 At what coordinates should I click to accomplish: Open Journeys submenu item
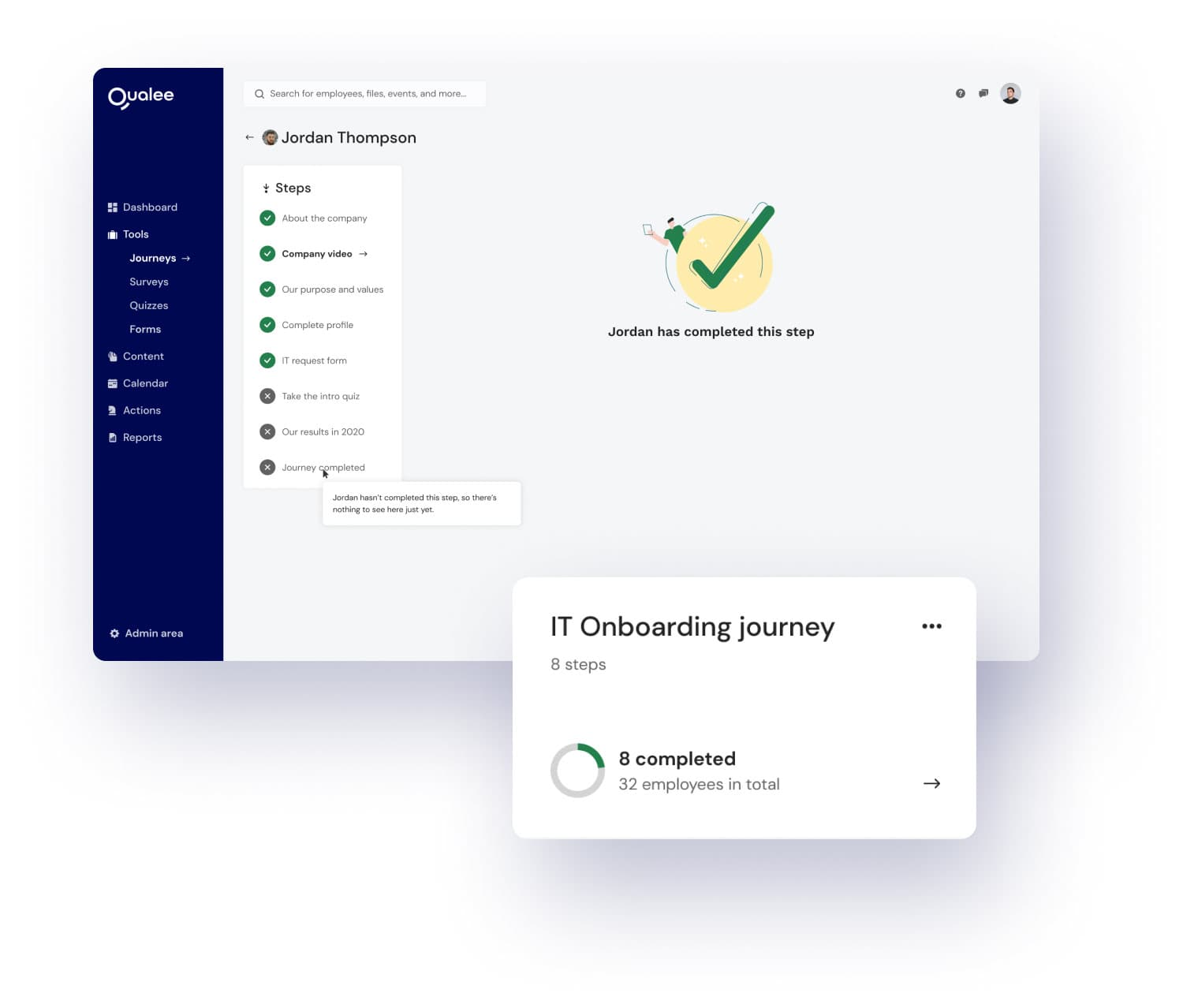click(x=153, y=259)
